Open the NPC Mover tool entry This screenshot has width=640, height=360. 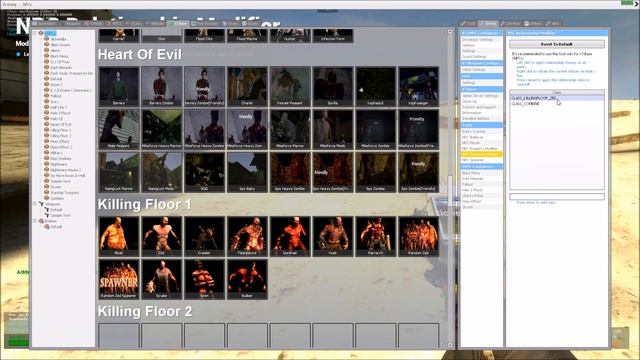coord(482,143)
